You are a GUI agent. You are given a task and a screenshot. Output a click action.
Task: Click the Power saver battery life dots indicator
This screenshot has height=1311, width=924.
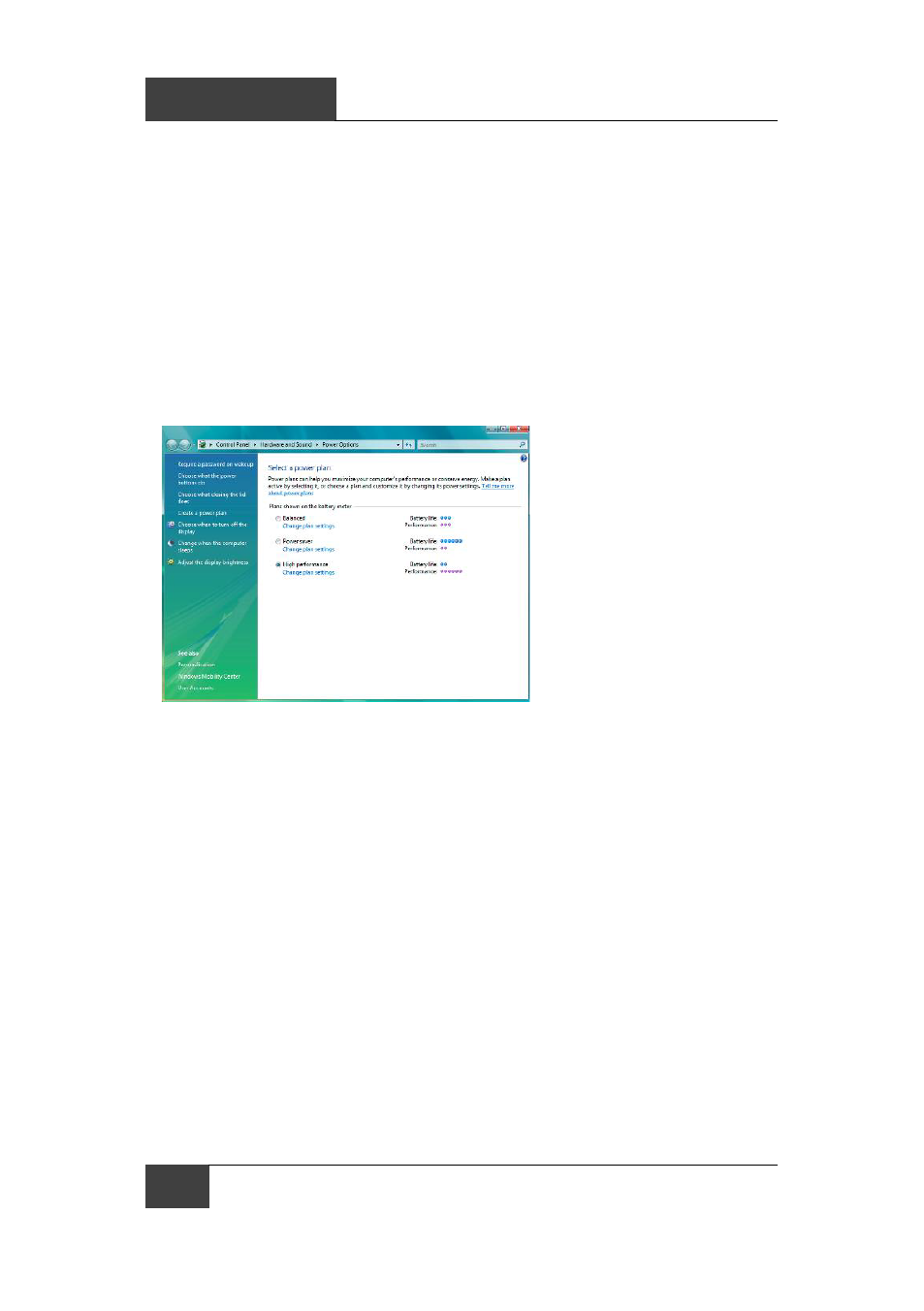[x=451, y=541]
